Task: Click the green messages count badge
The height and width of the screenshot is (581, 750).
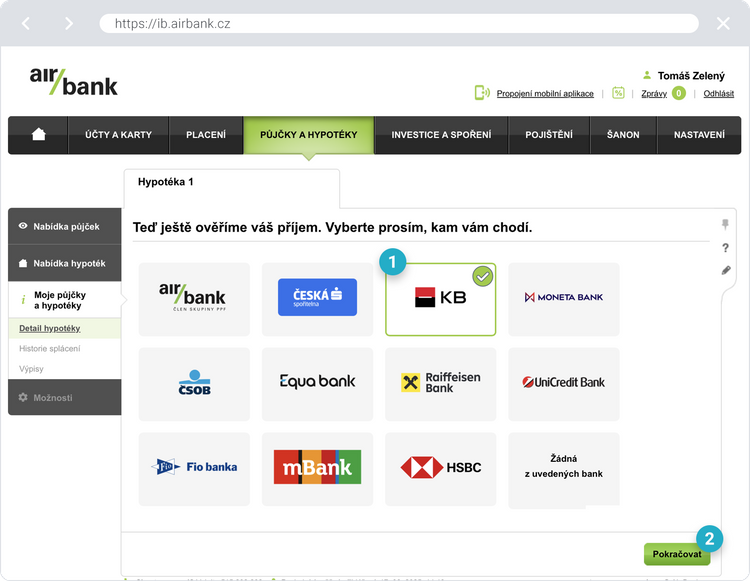Action: click(679, 93)
